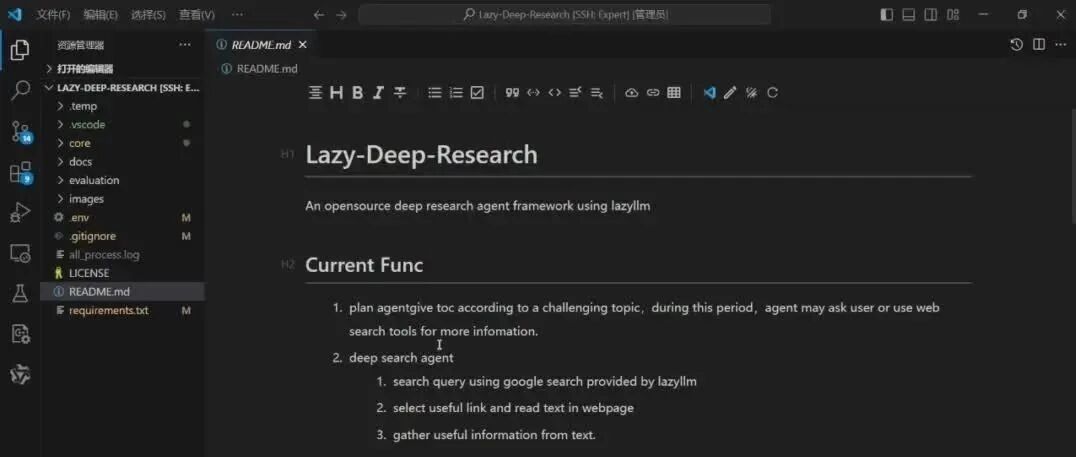Expand the evaluation folder
This screenshot has width=1076, height=457.
tap(122, 180)
